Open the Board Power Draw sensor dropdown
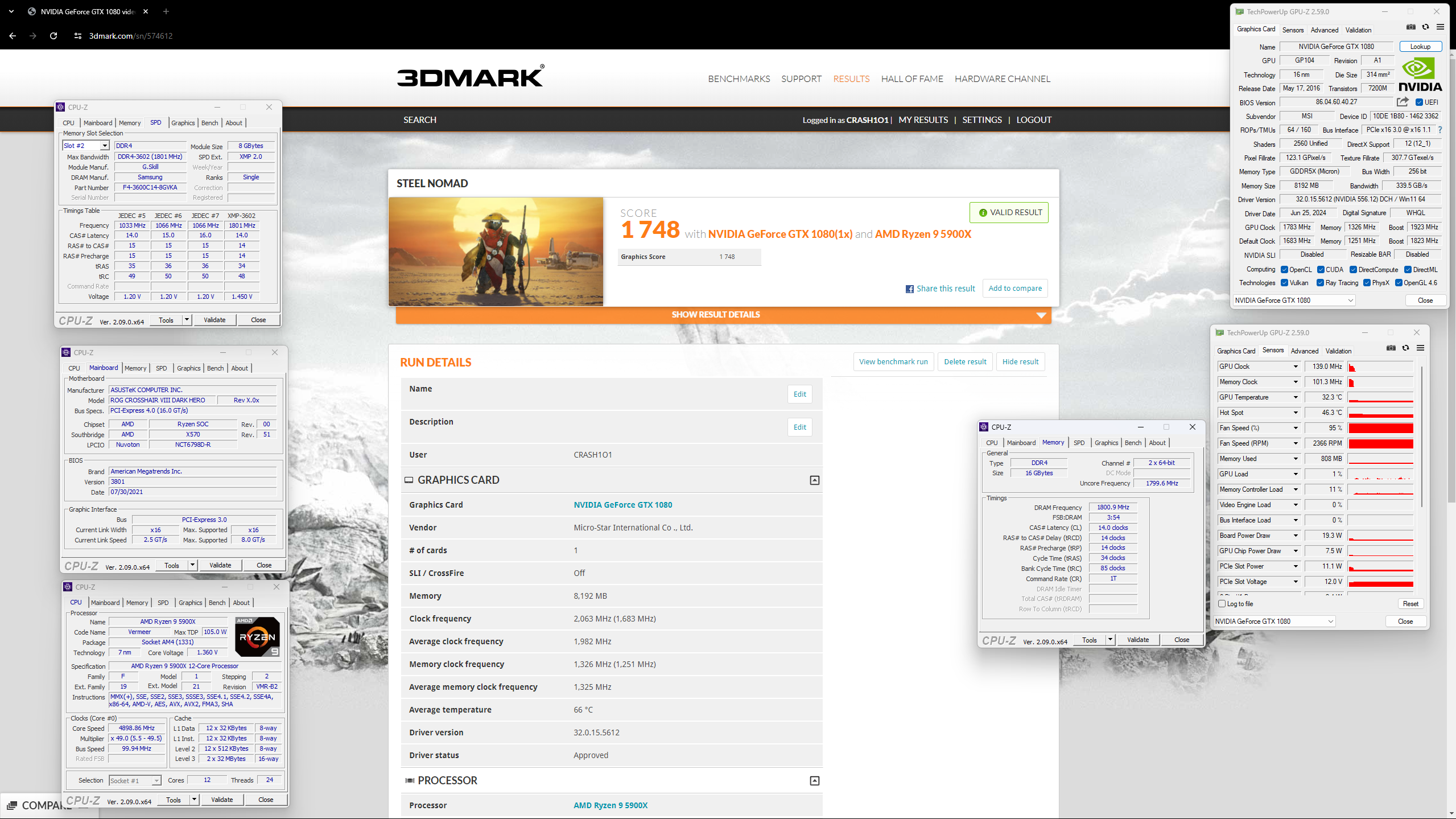 click(1296, 536)
